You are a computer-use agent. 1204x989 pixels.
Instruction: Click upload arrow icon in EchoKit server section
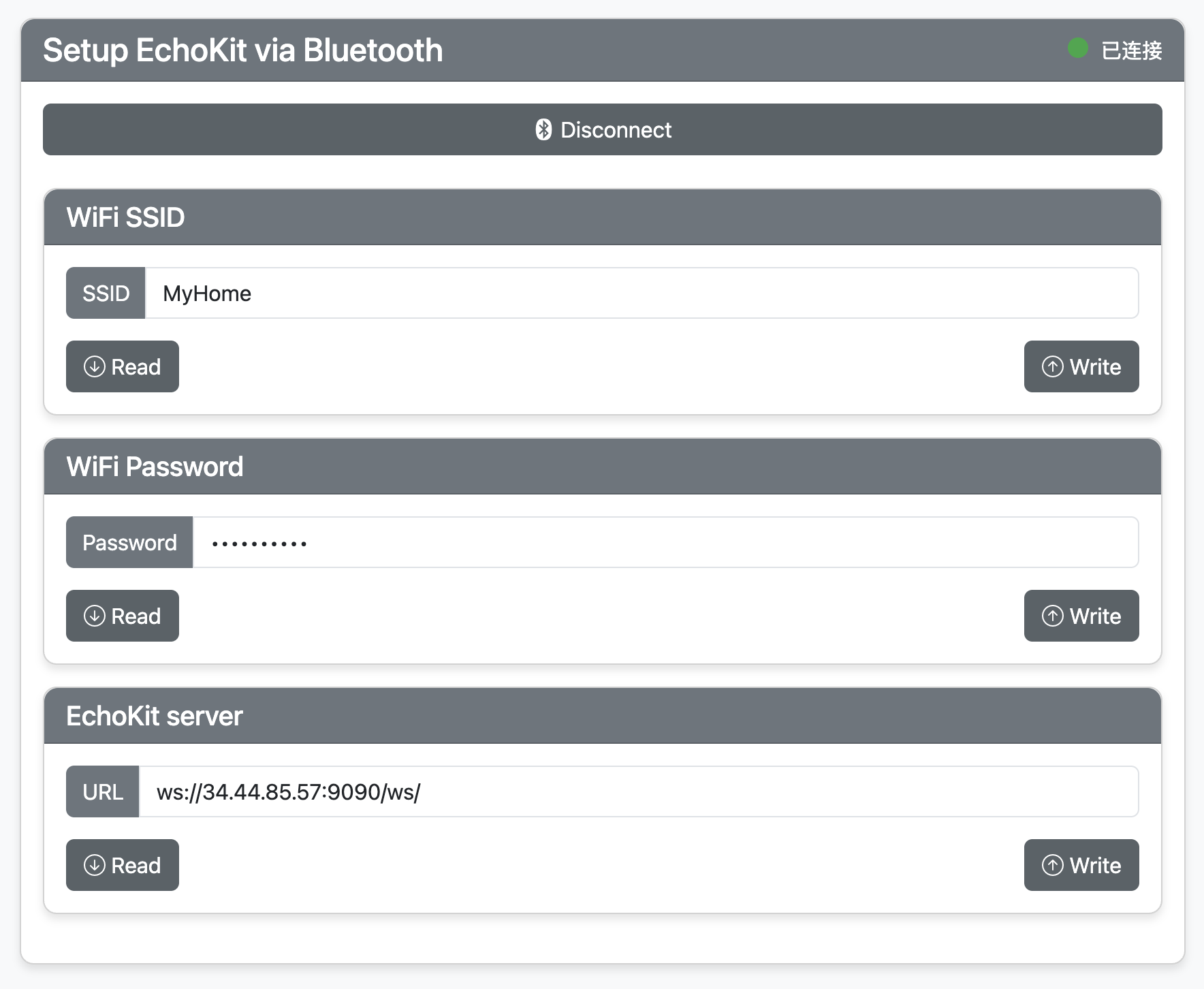click(x=1052, y=865)
